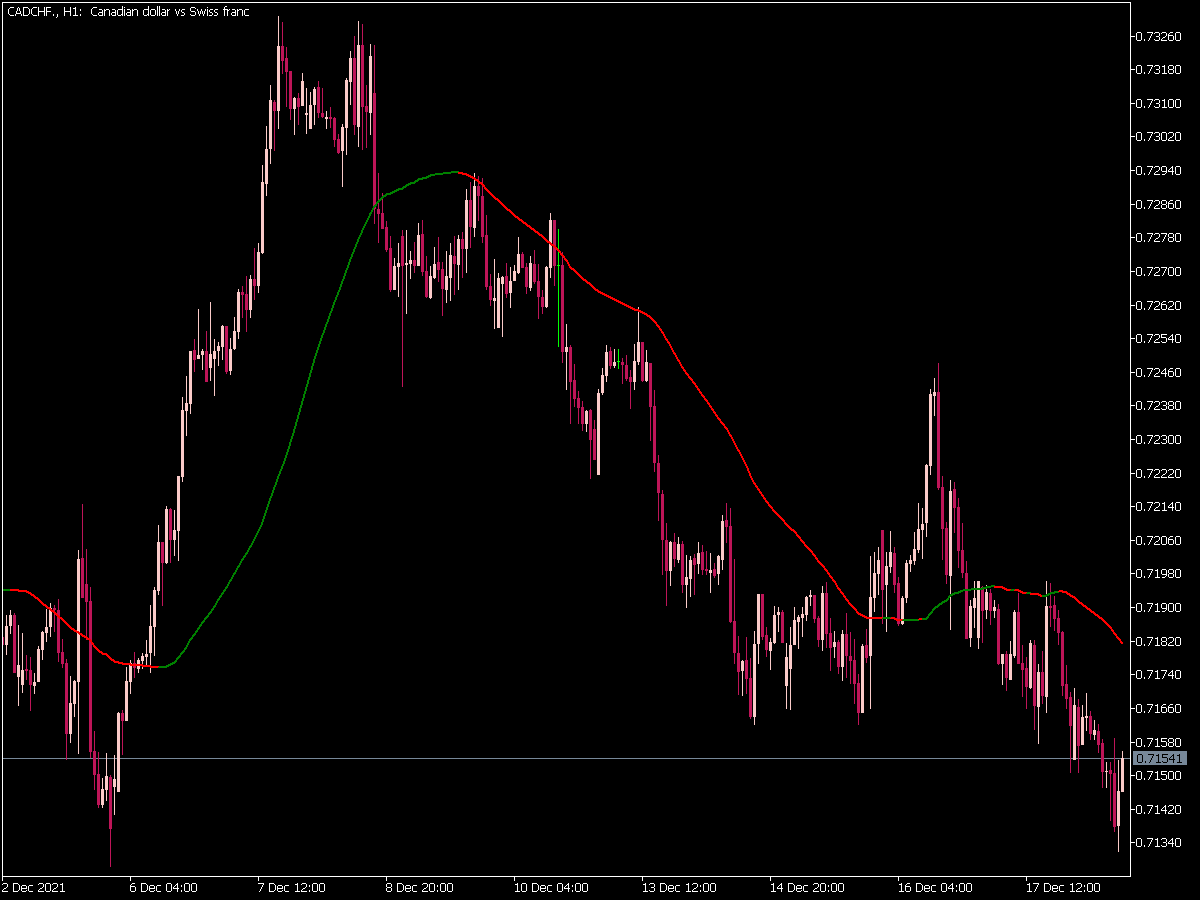Click the 0.71980 price axis label

coord(1157,574)
